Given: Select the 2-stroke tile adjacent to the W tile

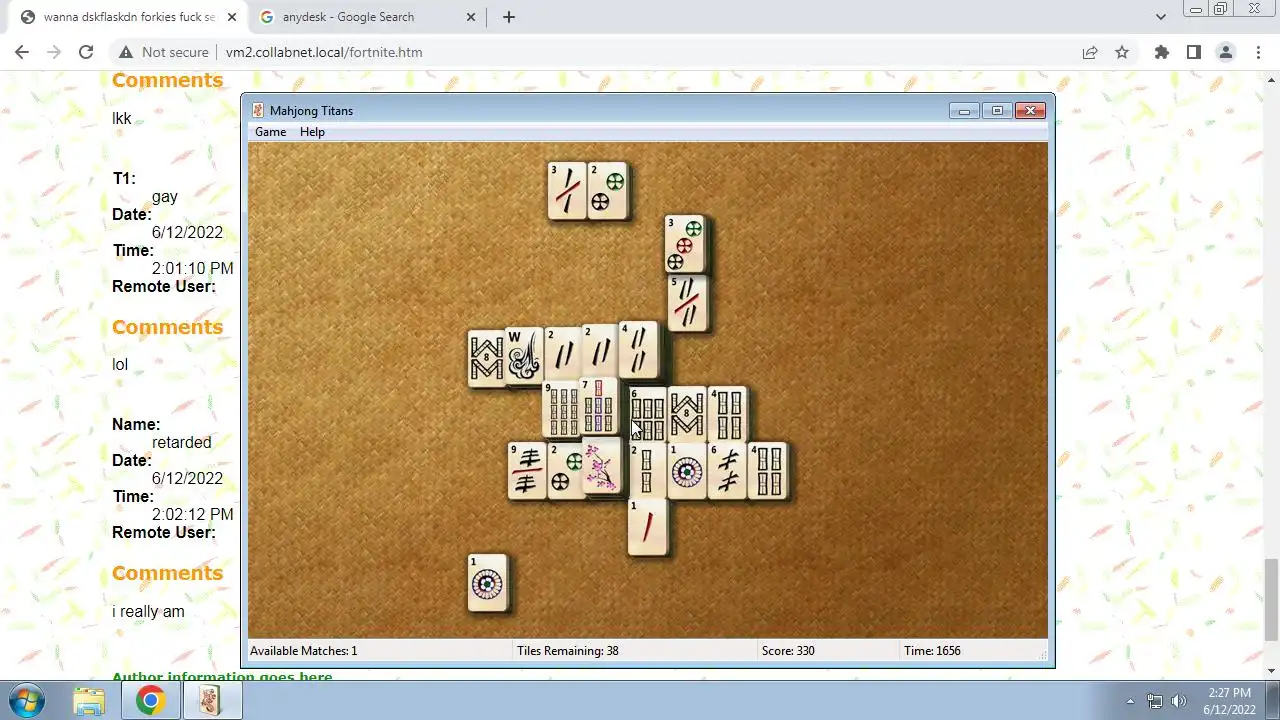Looking at the screenshot, I should [x=563, y=354].
